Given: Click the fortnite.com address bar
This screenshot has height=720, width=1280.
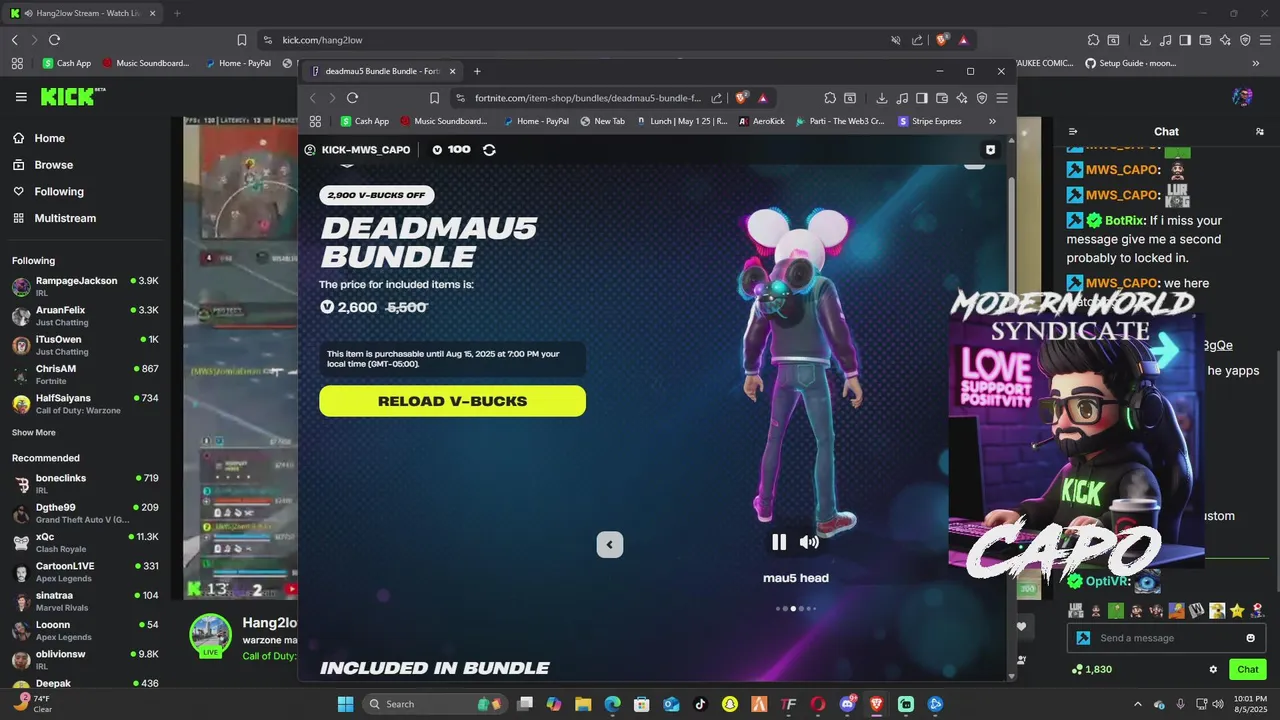Looking at the screenshot, I should (x=587, y=98).
